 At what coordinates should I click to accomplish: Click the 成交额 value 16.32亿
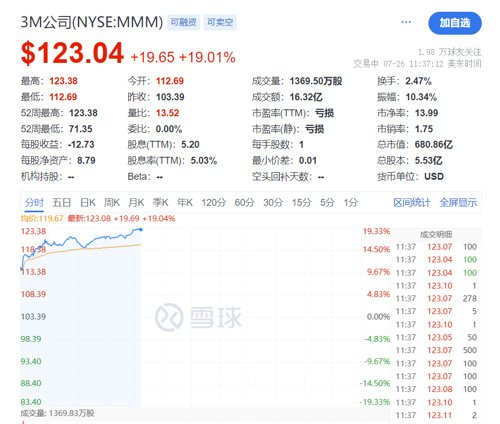(306, 97)
